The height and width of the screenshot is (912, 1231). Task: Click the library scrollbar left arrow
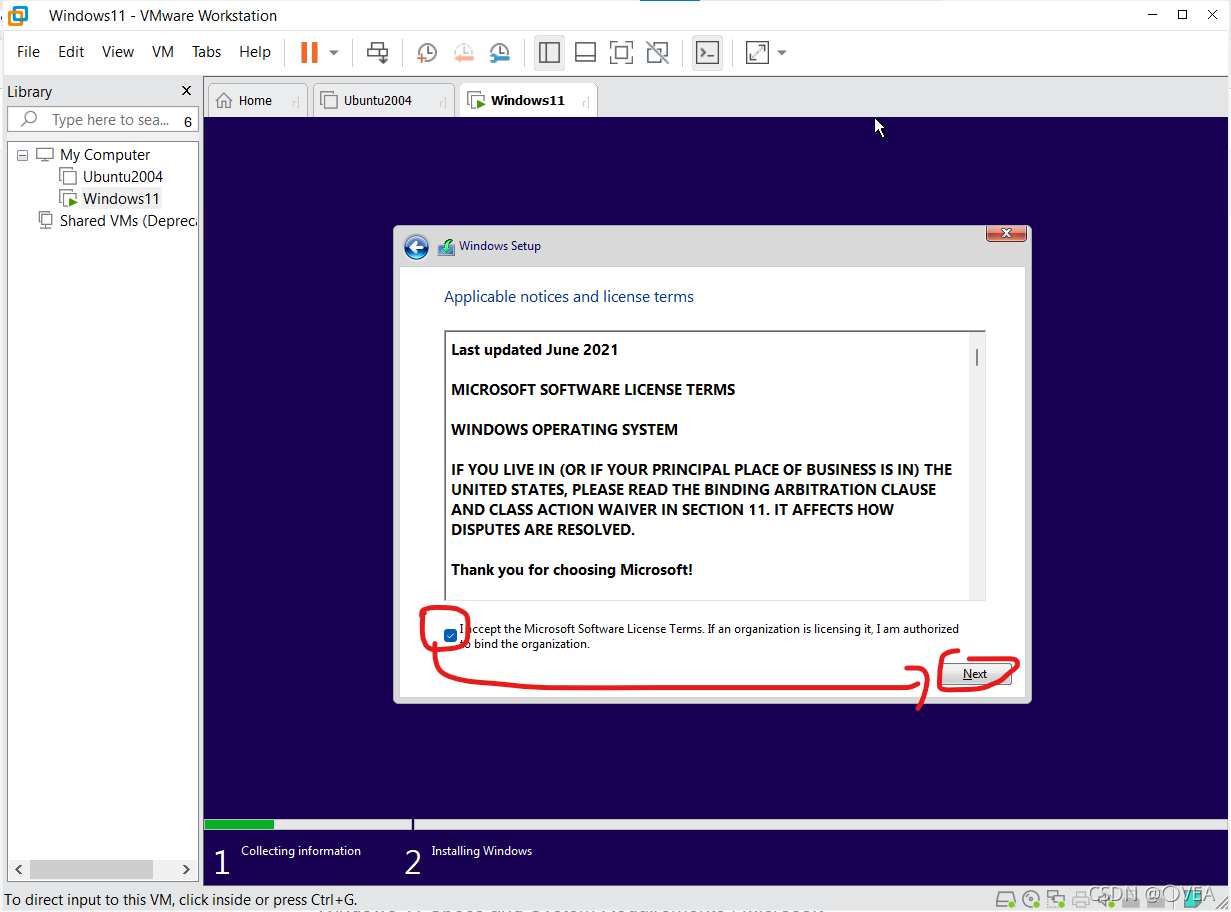pyautogui.click(x=17, y=870)
